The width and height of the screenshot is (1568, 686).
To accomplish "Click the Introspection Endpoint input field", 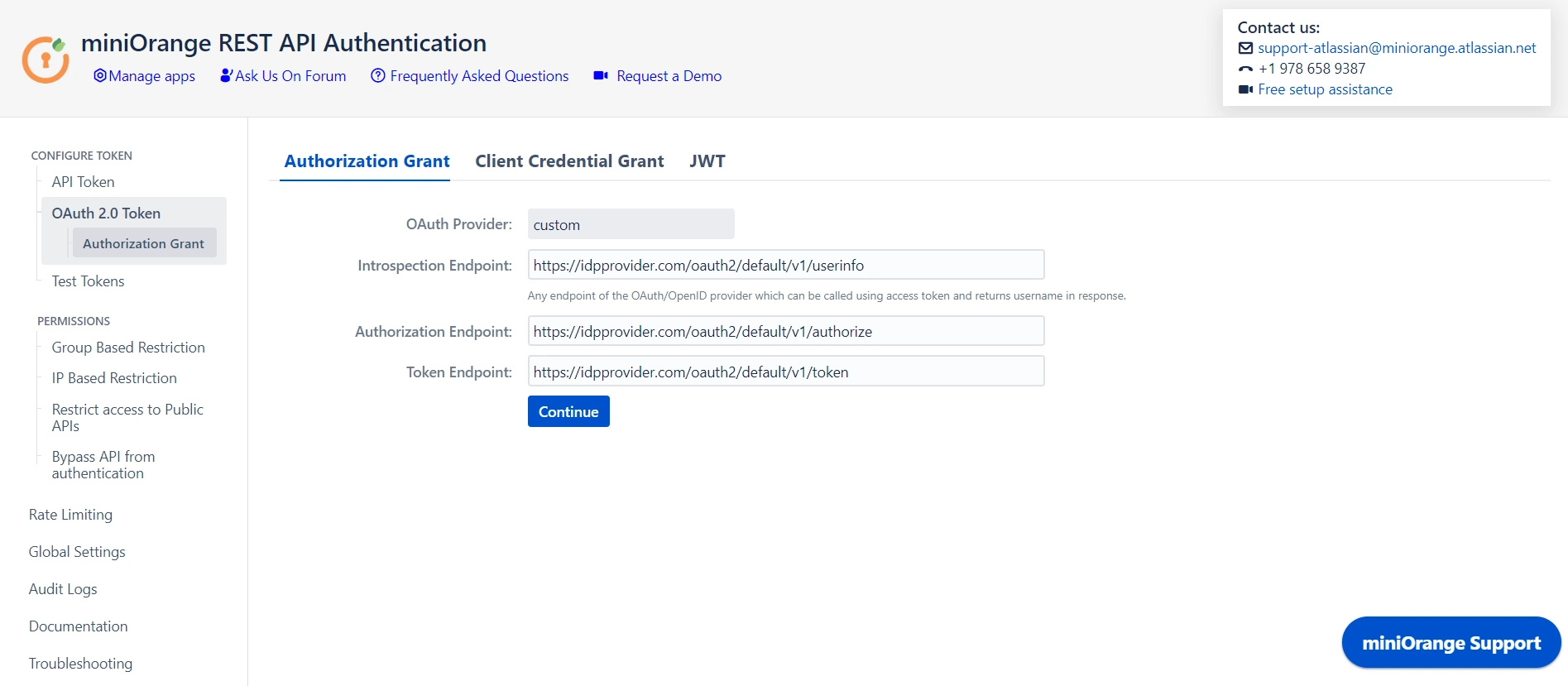I will pyautogui.click(x=786, y=265).
